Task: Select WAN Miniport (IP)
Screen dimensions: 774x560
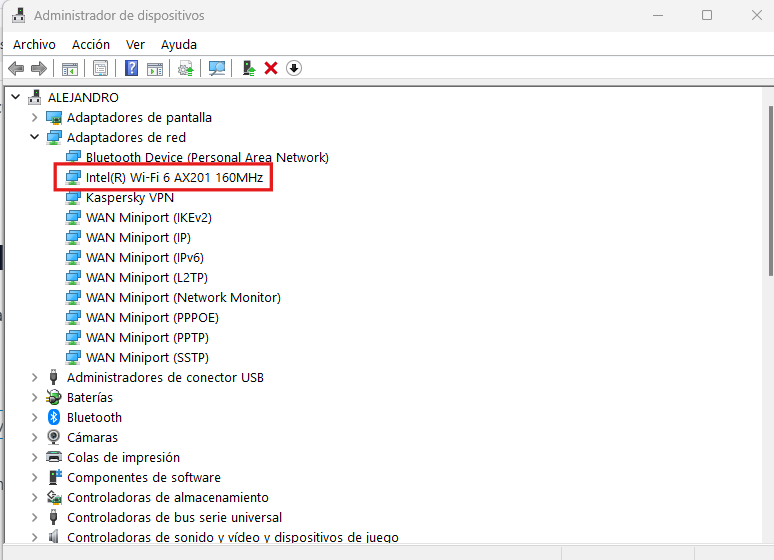Action: pyautogui.click(x=138, y=238)
